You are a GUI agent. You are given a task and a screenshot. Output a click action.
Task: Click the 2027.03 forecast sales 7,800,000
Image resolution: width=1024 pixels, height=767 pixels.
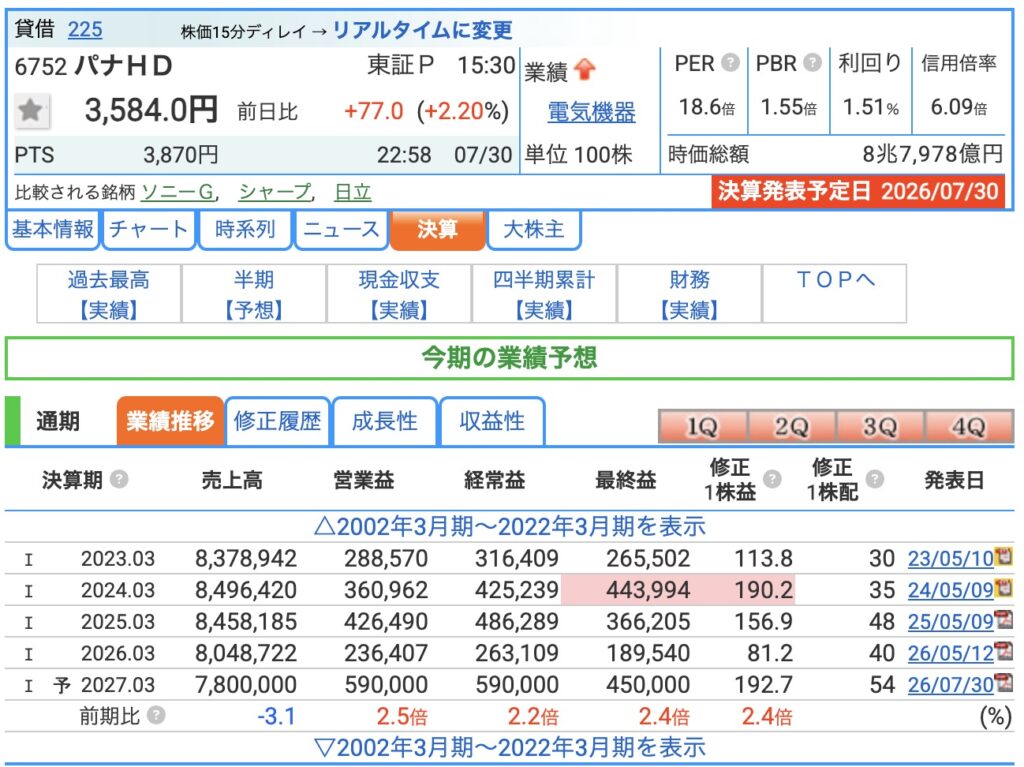pos(246,684)
